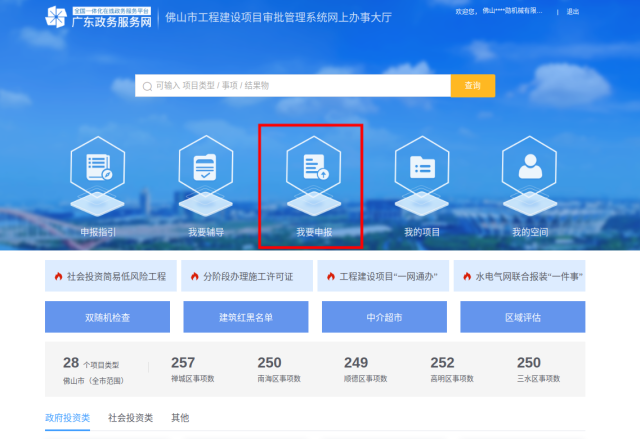Switch to the 社会投资类 tab
Viewport: 640px width, 439px height.
(x=130, y=417)
